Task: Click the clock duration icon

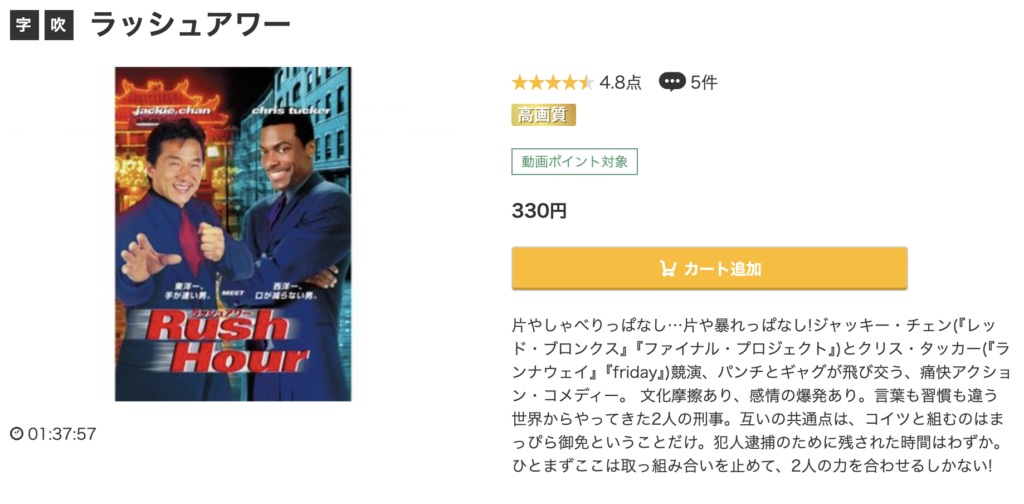Action: (x=17, y=433)
